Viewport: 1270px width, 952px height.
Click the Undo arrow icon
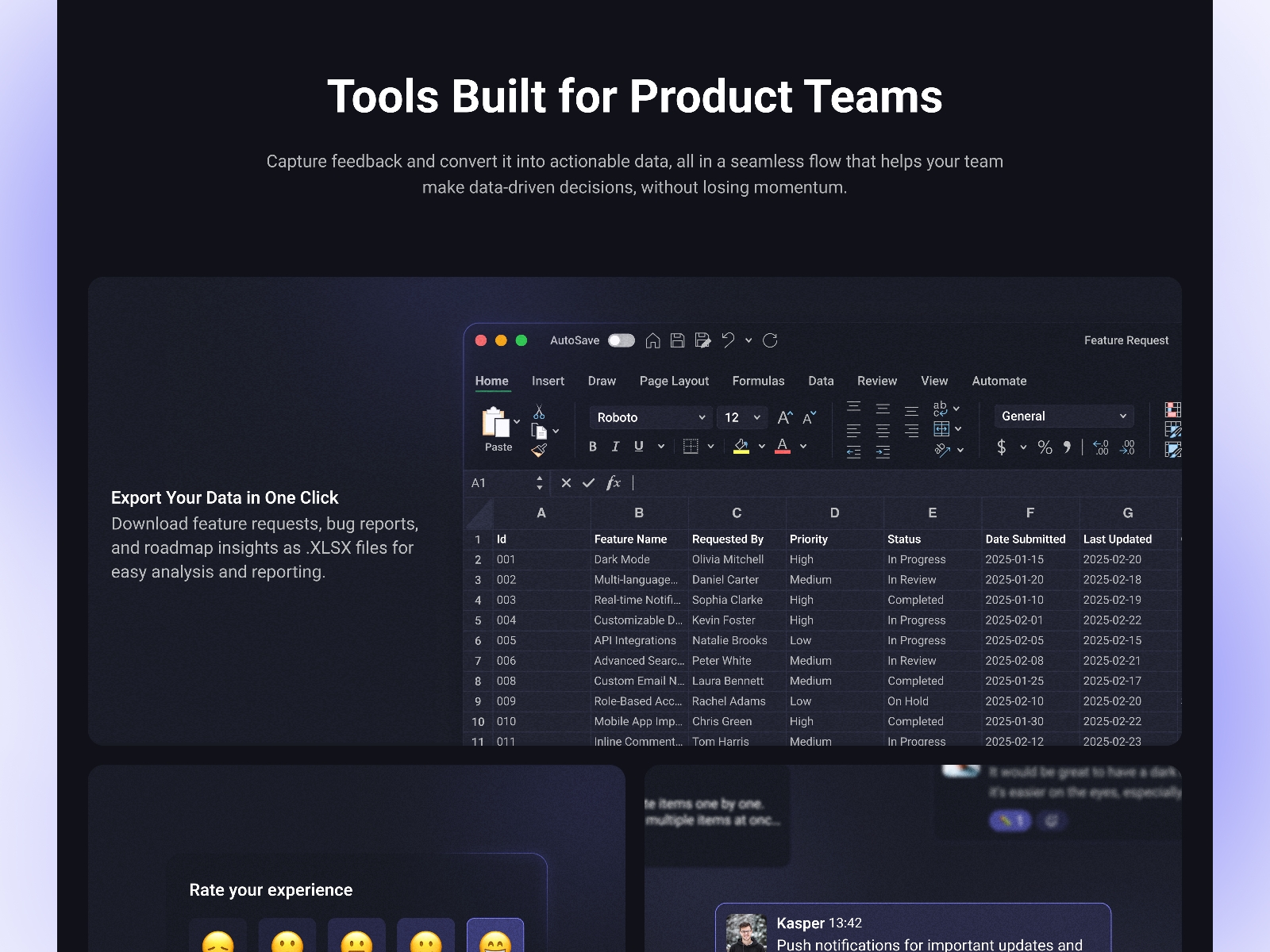(x=728, y=340)
